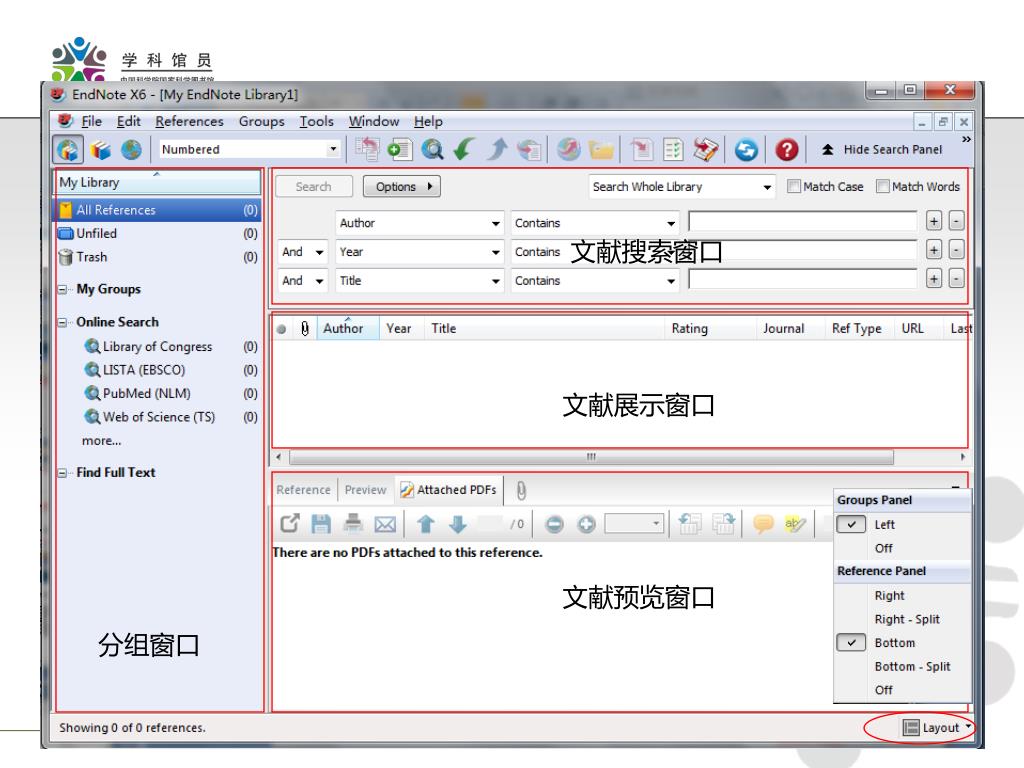Click the horizontal scrollbar of the reference list
1024x768 pixels.
(x=591, y=457)
